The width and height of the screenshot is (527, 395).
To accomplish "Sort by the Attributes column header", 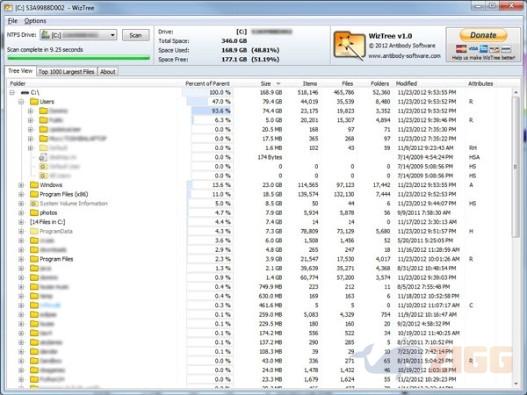I will click(481, 83).
